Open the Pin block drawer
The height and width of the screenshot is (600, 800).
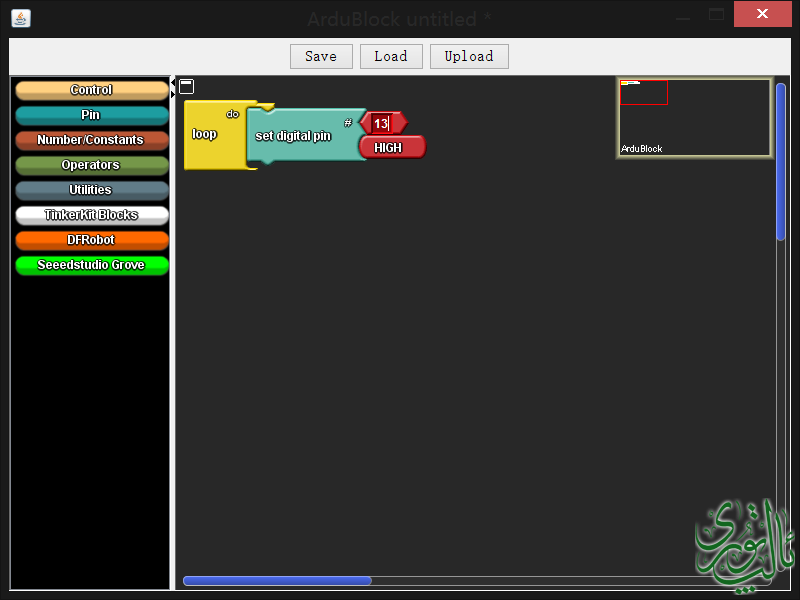coord(92,115)
